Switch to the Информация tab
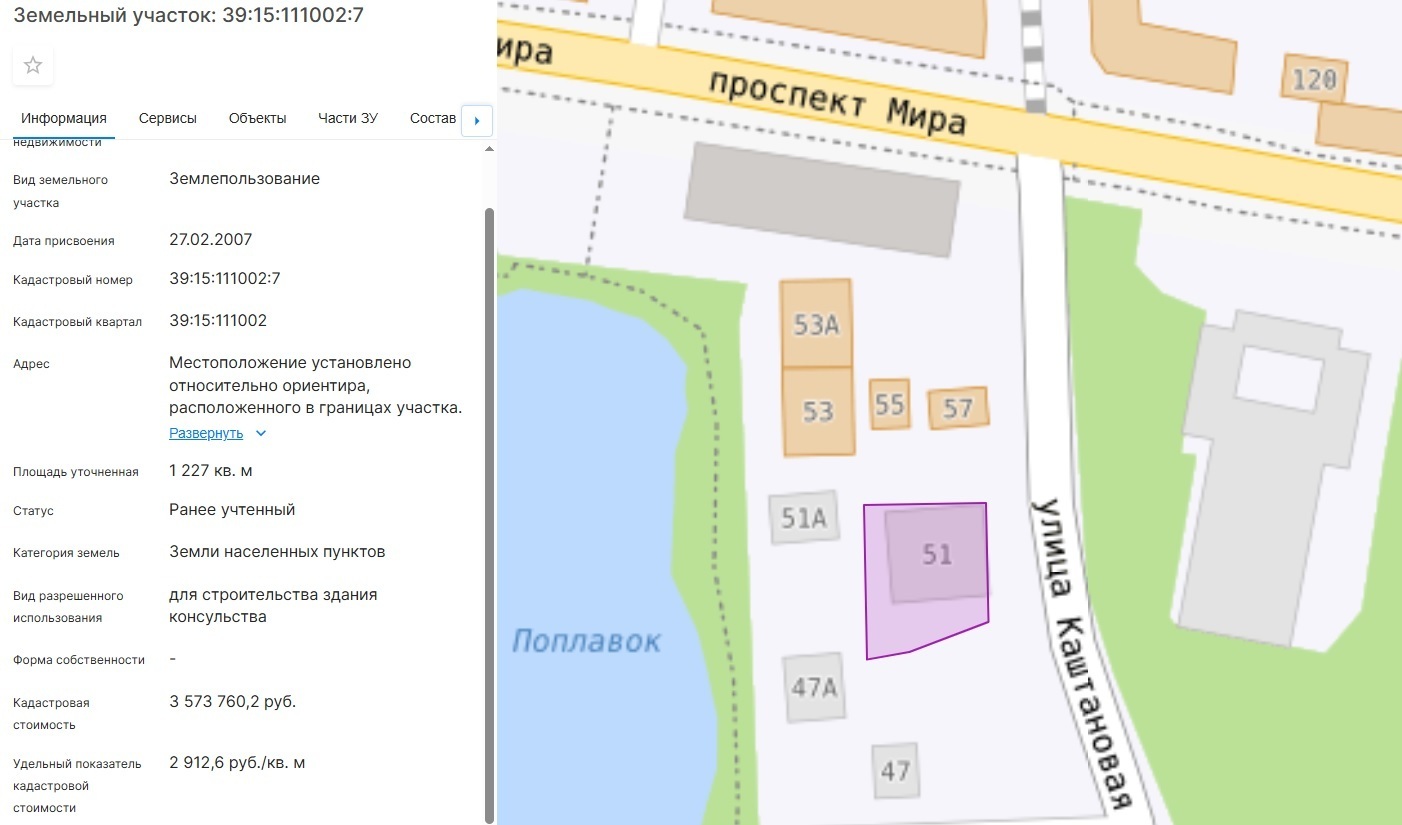Screen dimensions: 1402x825 [64, 118]
